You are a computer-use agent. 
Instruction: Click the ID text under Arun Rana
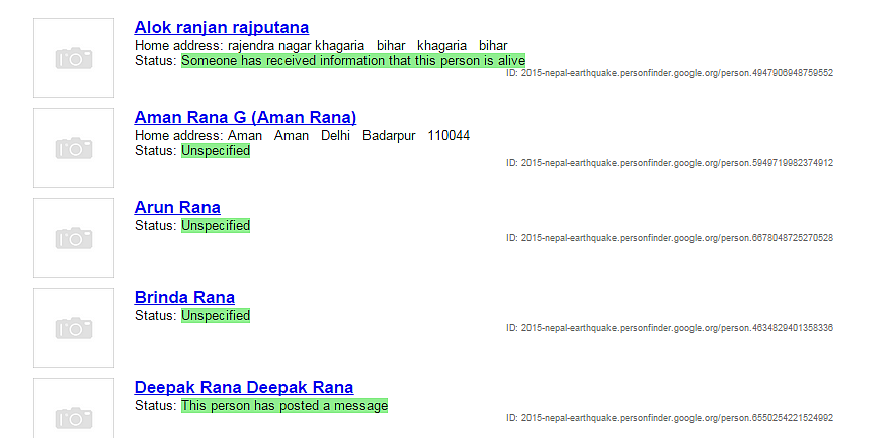tap(669, 238)
